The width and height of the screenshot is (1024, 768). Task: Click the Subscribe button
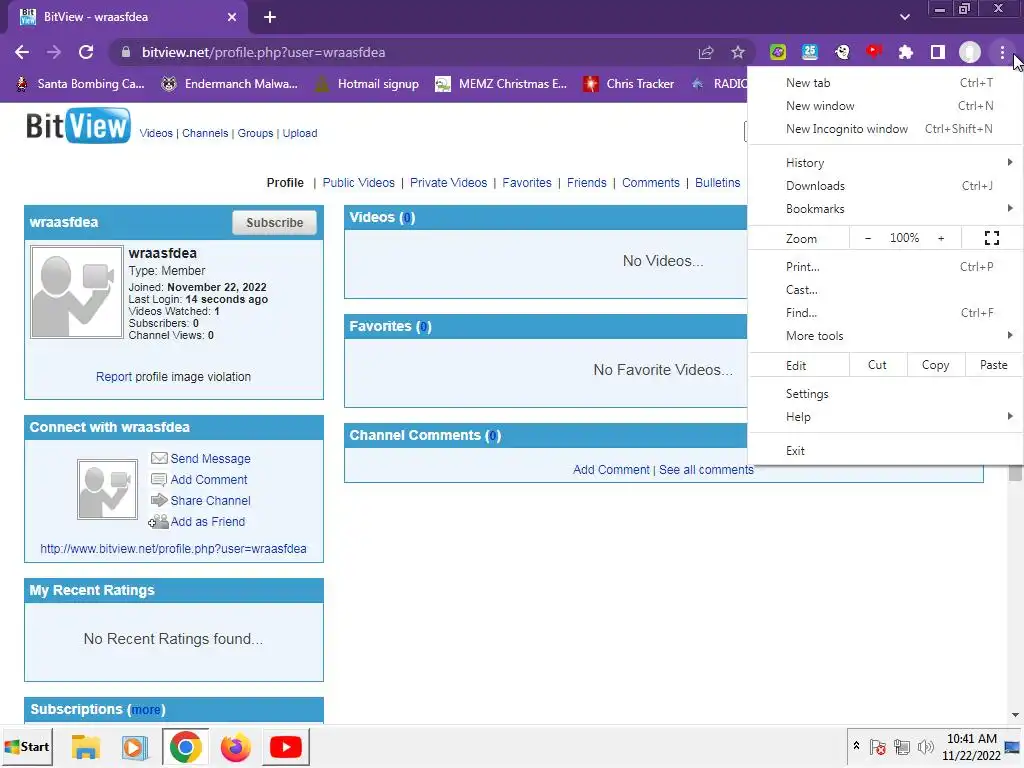click(x=274, y=223)
